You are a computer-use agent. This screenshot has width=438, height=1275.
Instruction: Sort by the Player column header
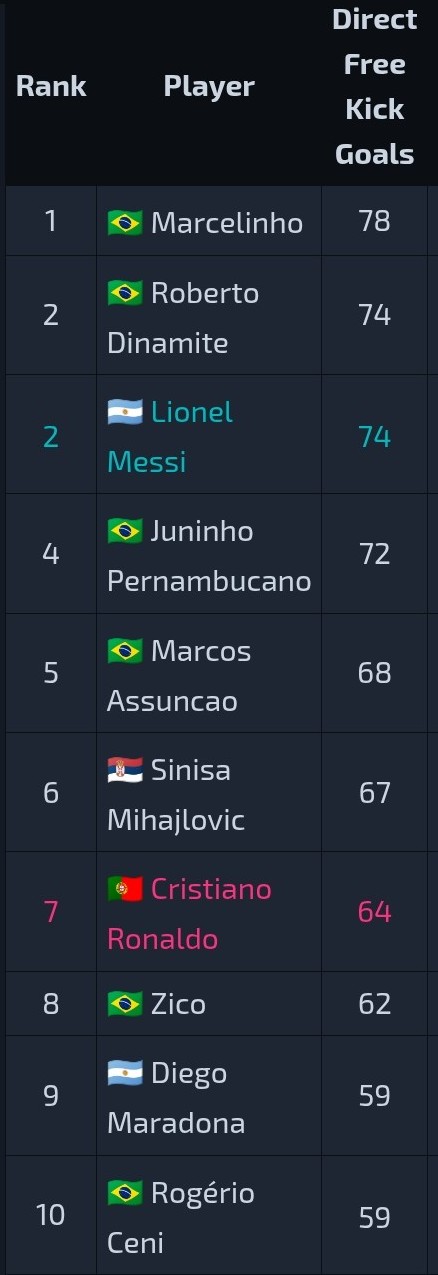(209, 87)
